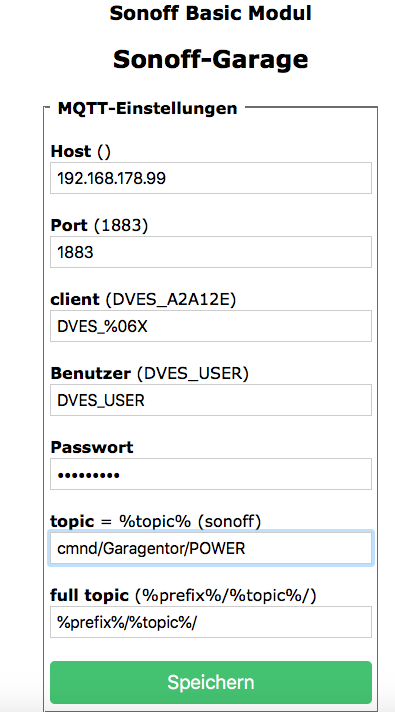Select the Benutzer field with DVES_USER
Image resolution: width=395 pixels, height=712 pixels.
tap(211, 400)
